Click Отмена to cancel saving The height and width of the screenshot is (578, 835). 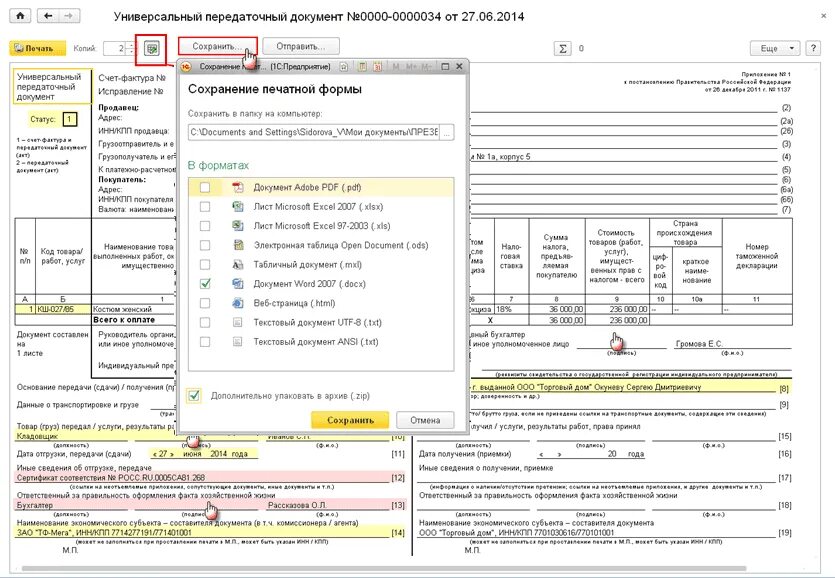425,420
